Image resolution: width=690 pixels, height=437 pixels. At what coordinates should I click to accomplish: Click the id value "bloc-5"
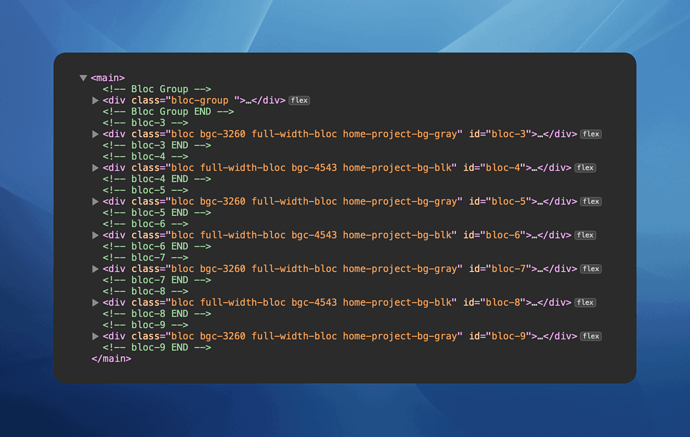(x=508, y=202)
